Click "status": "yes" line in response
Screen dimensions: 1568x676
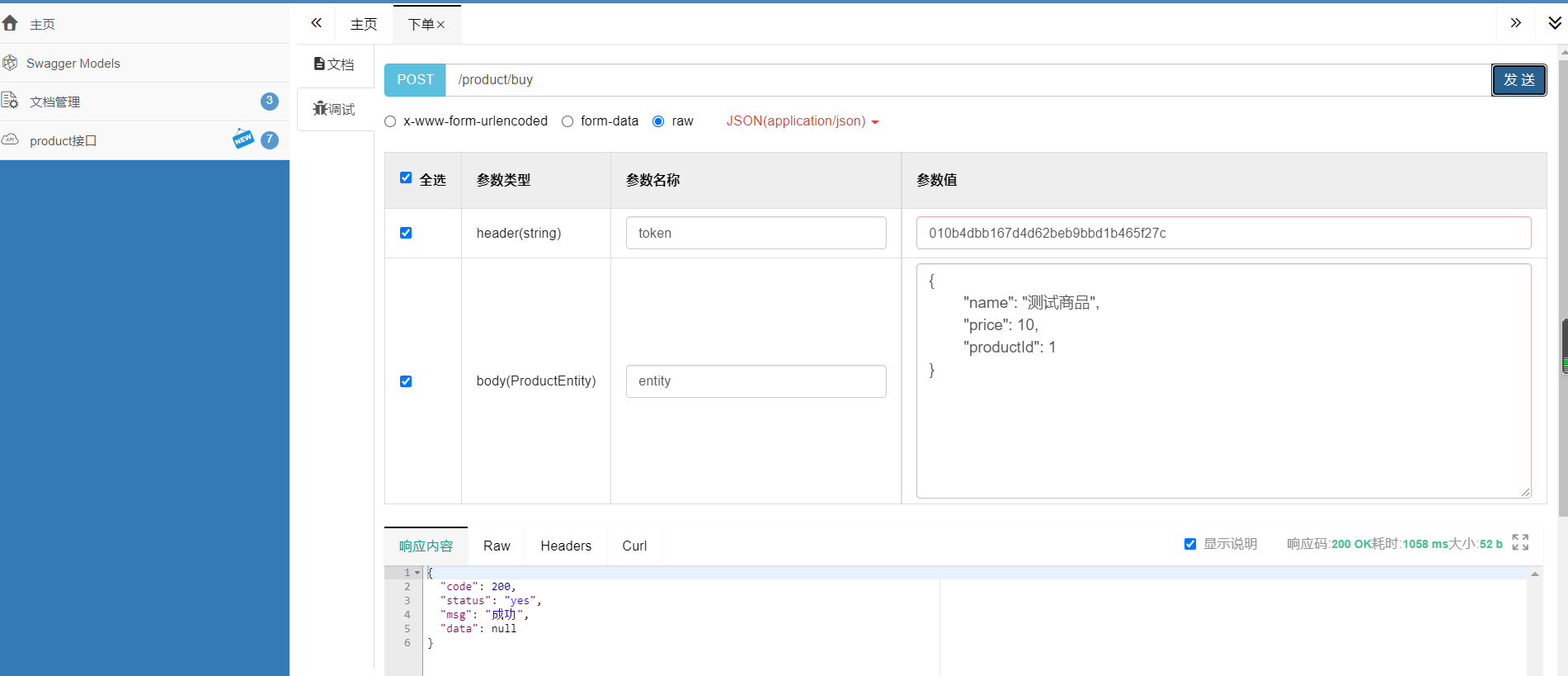(x=491, y=600)
